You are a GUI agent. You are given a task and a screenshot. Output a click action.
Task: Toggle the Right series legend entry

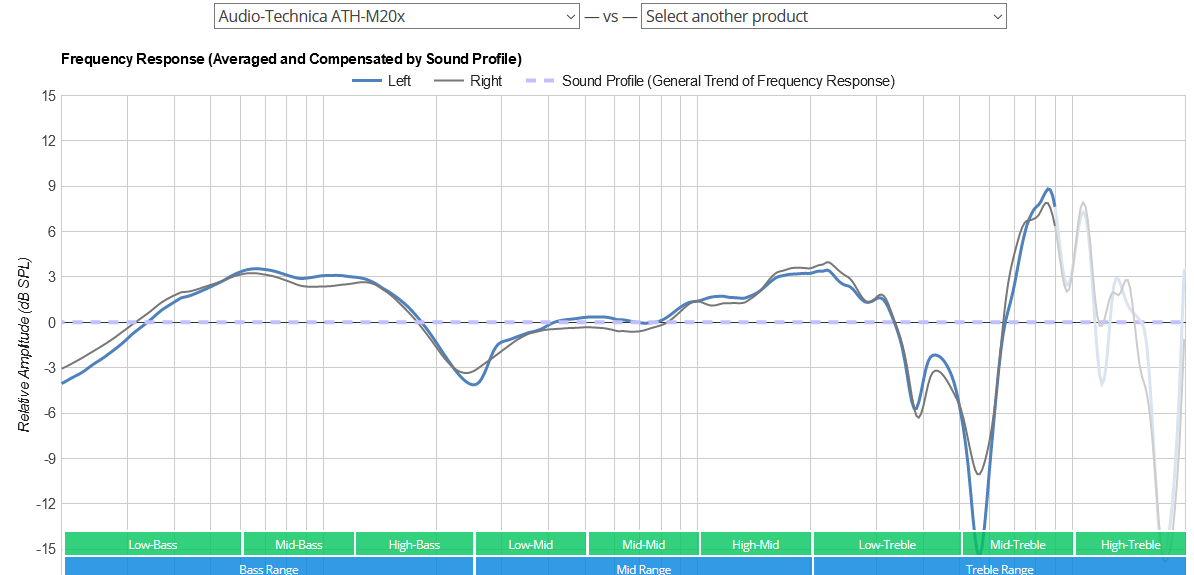(x=468, y=81)
